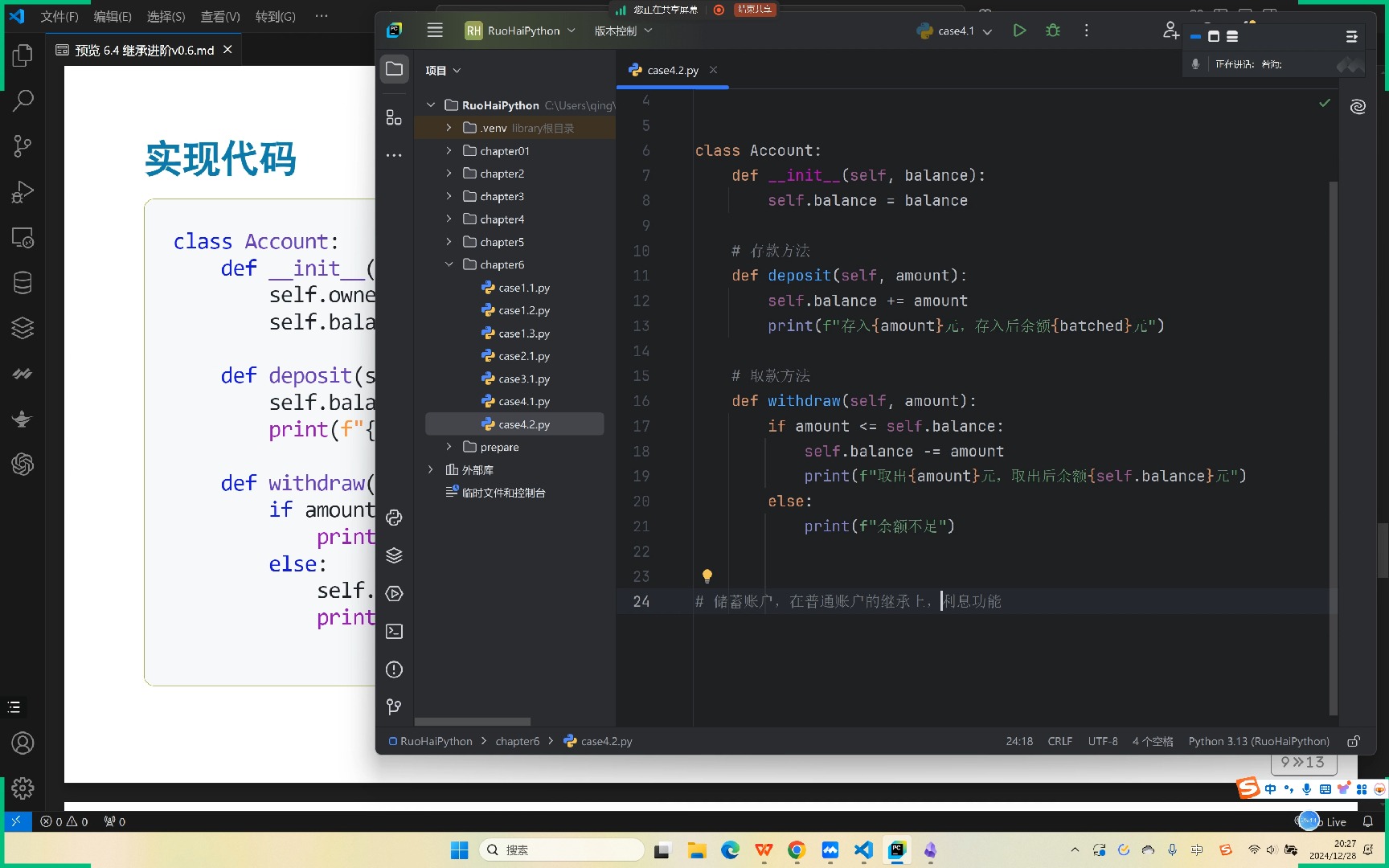Click project tree horizontal scrollbar
This screenshot has width=1389, height=868.
(473, 722)
